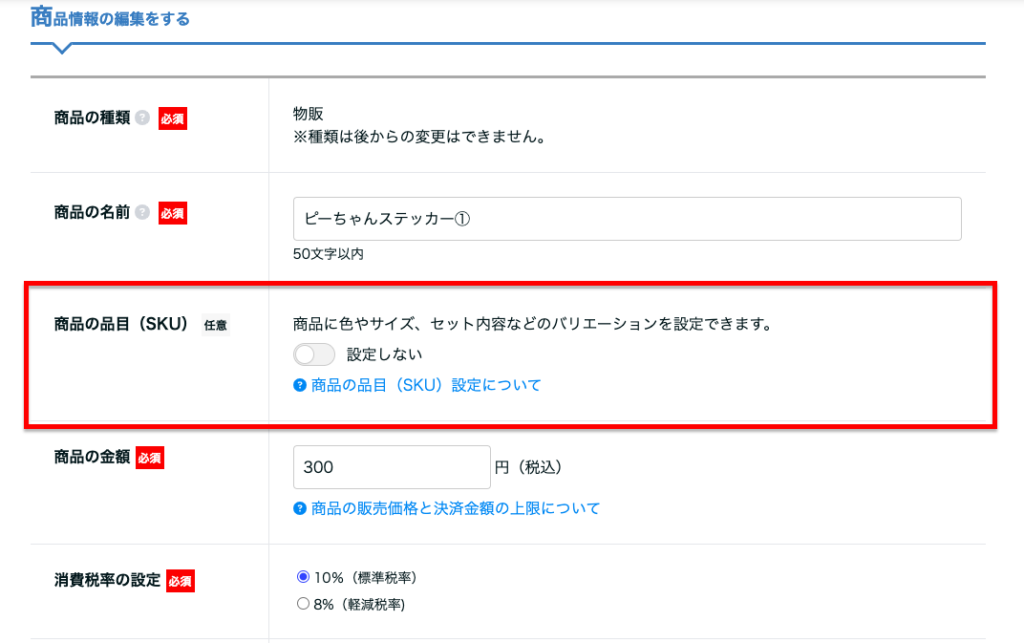Click the red 必須 badge next to 商品の種類
The image size is (1024, 643).
point(173,118)
